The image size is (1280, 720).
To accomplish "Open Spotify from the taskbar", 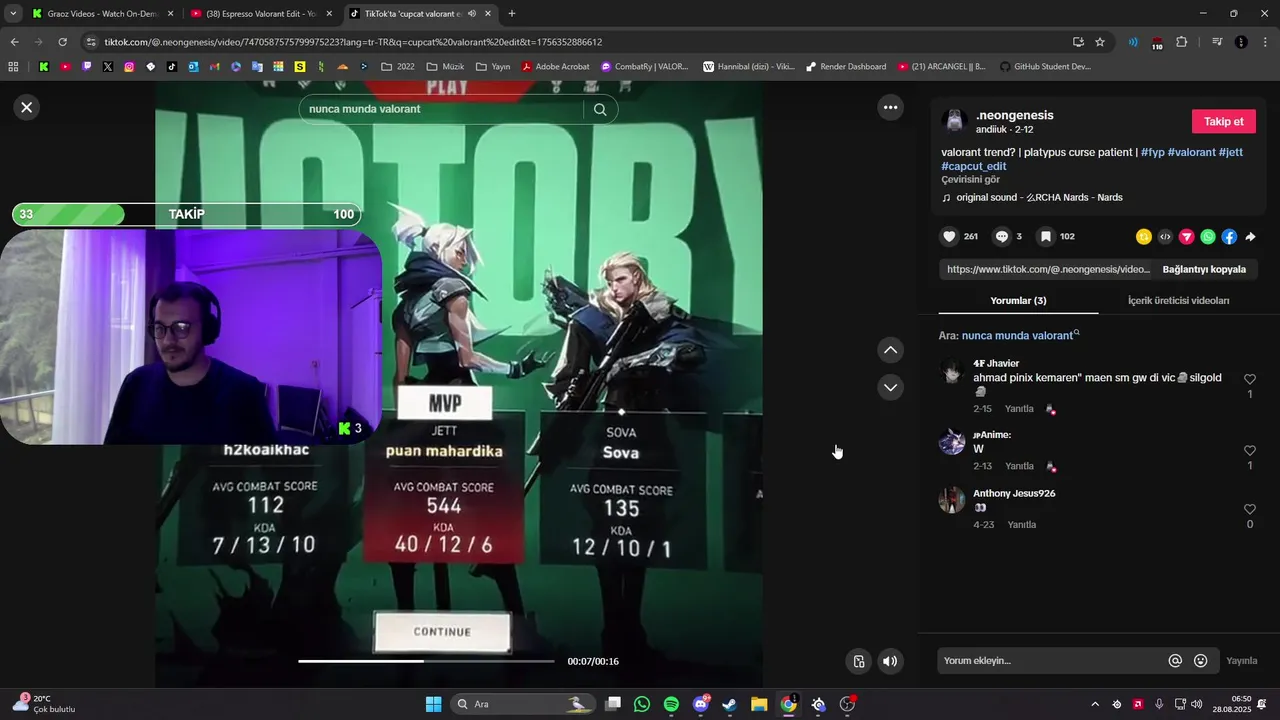I will (671, 704).
